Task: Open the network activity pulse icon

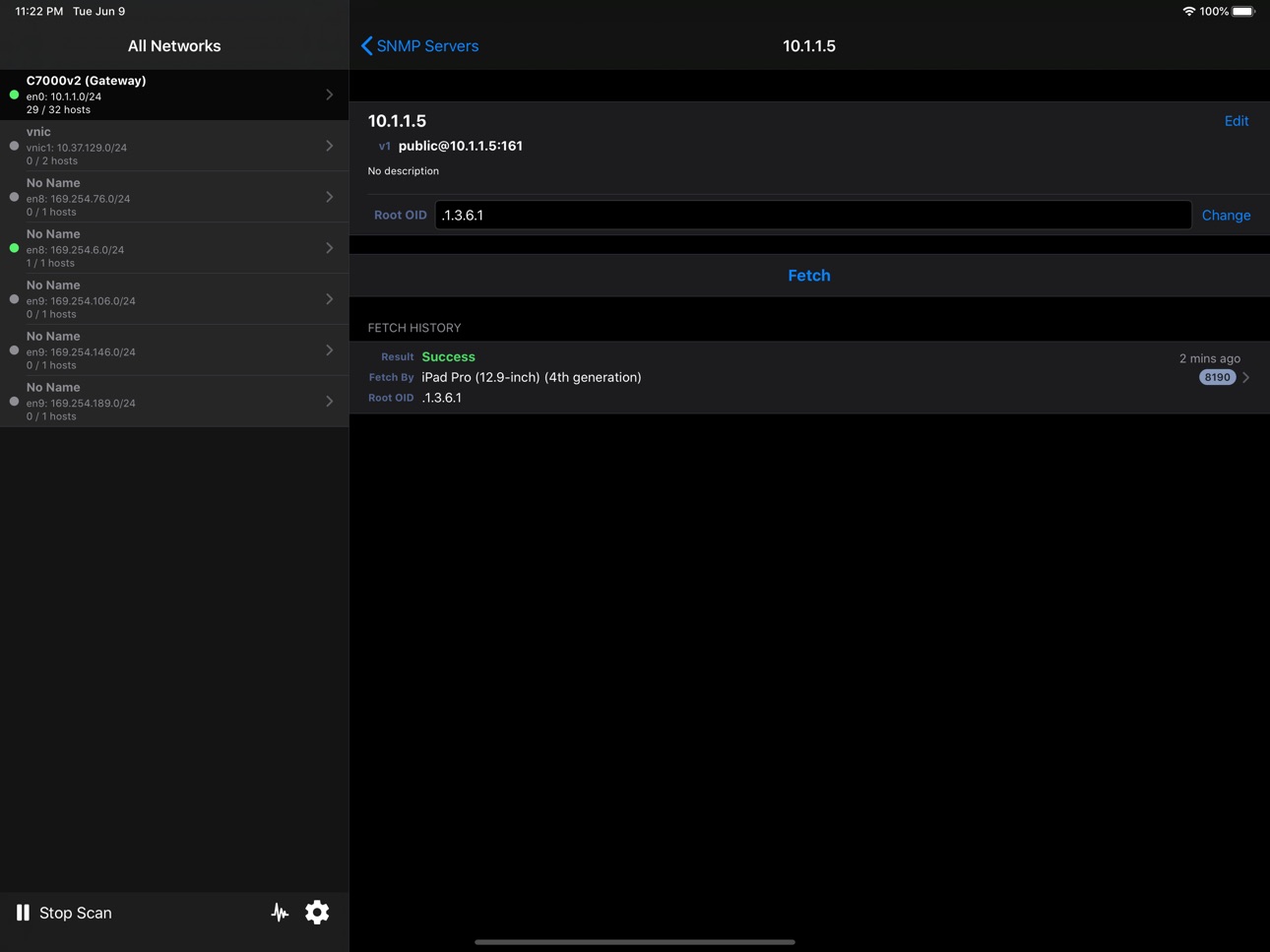Action: click(x=280, y=913)
